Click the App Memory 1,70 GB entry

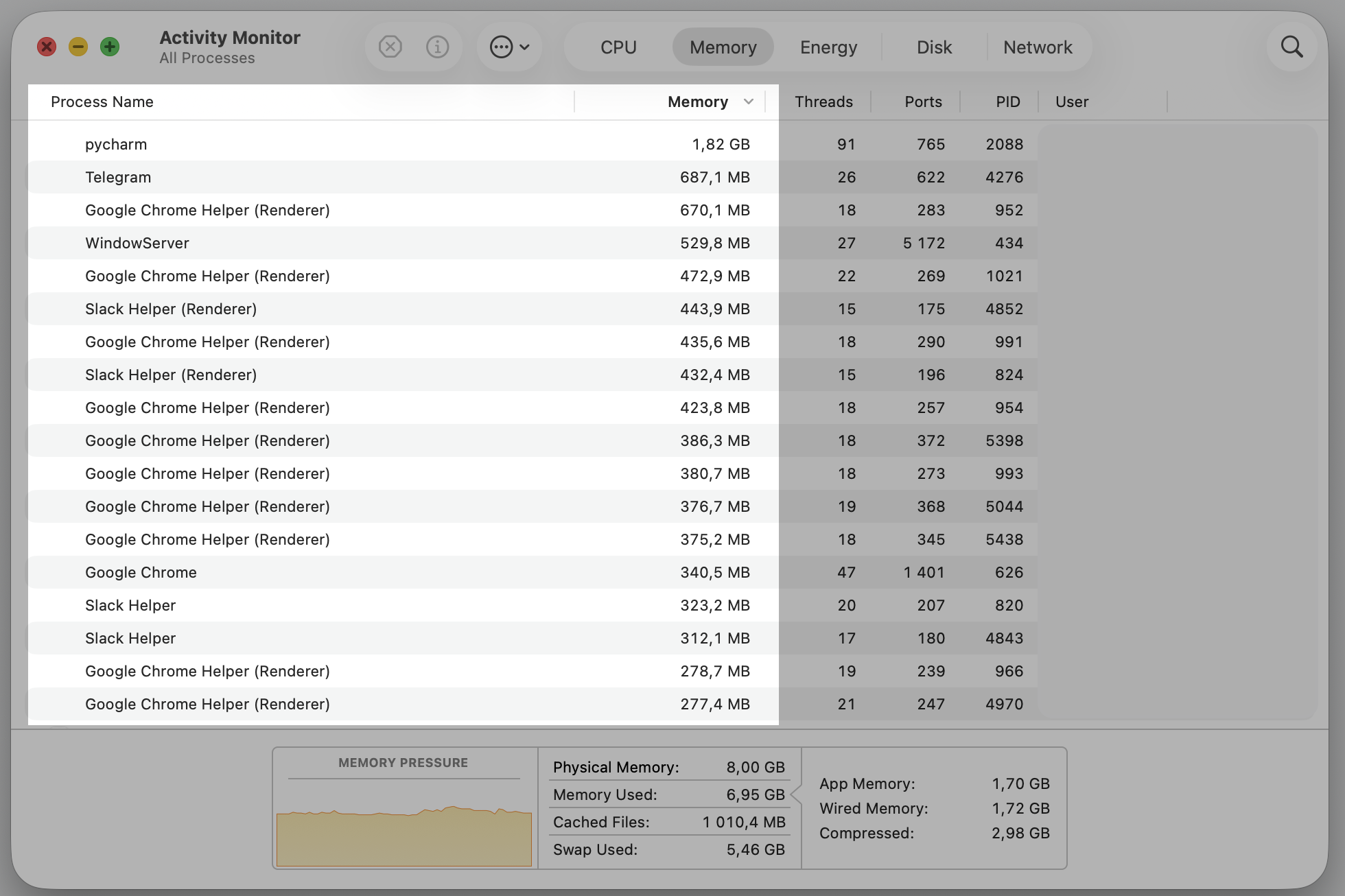[x=935, y=783]
